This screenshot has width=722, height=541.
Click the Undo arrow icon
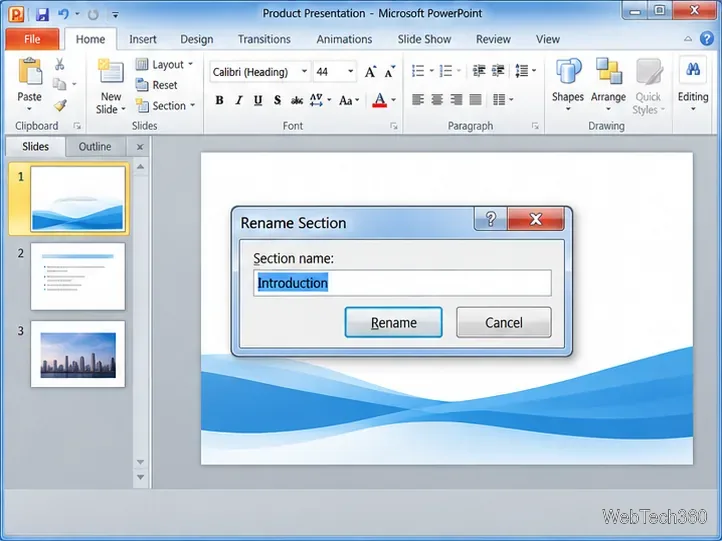point(63,14)
